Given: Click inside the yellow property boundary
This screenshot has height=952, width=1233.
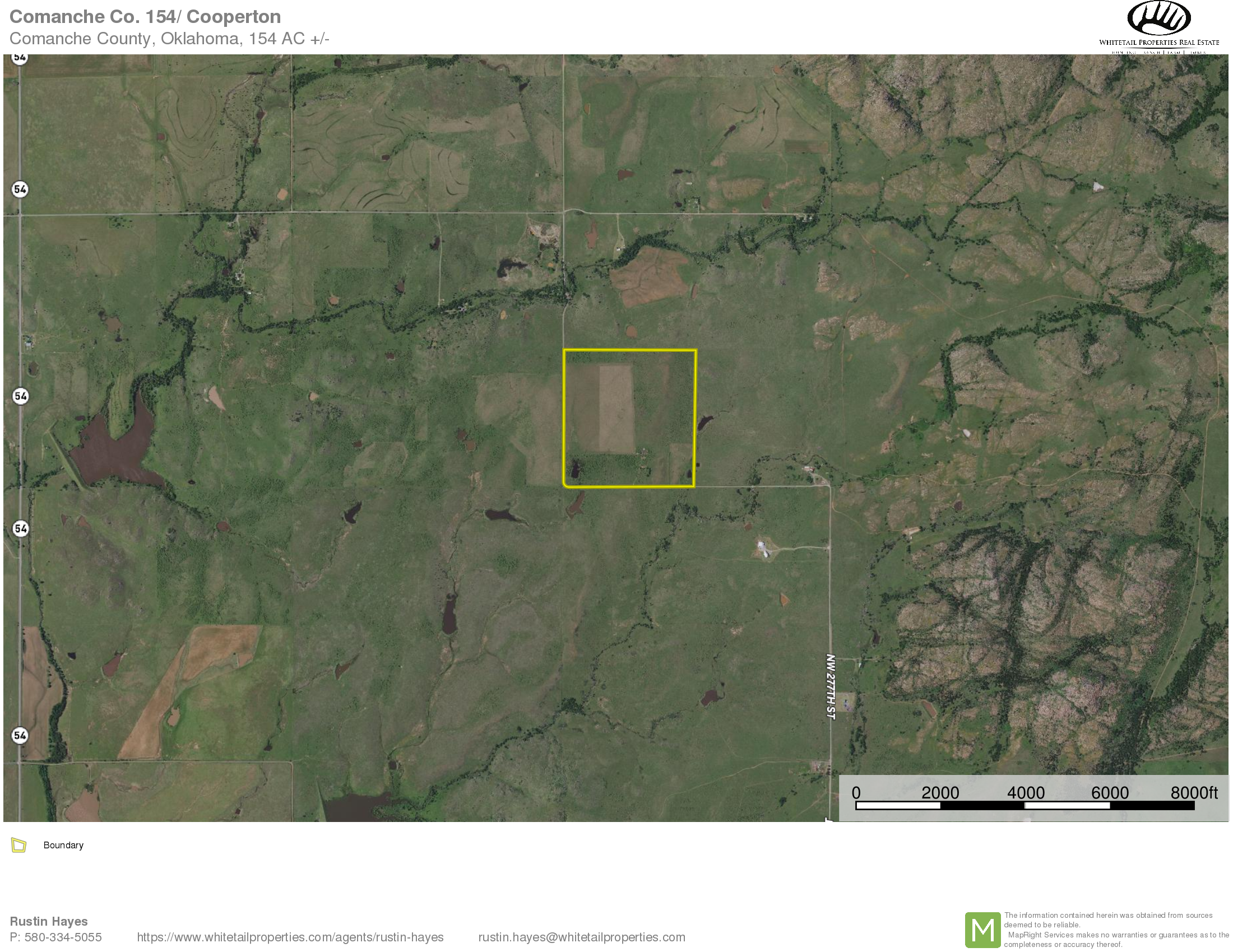Looking at the screenshot, I should tap(629, 418).
